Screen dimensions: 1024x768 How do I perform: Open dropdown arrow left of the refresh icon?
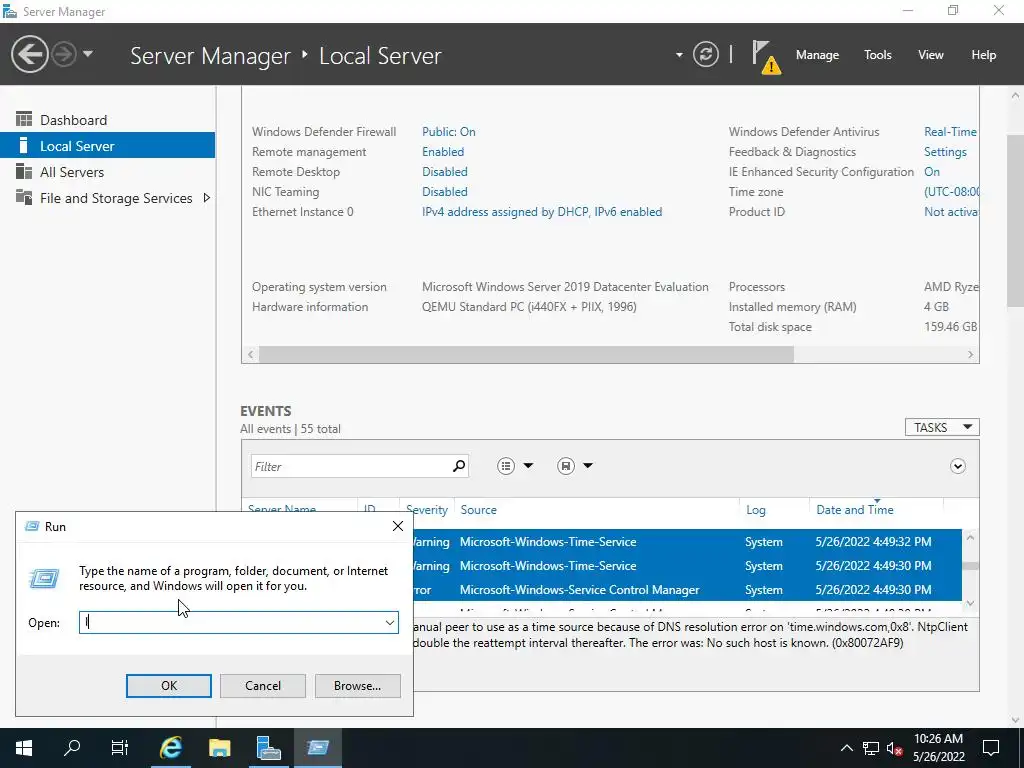pos(679,55)
